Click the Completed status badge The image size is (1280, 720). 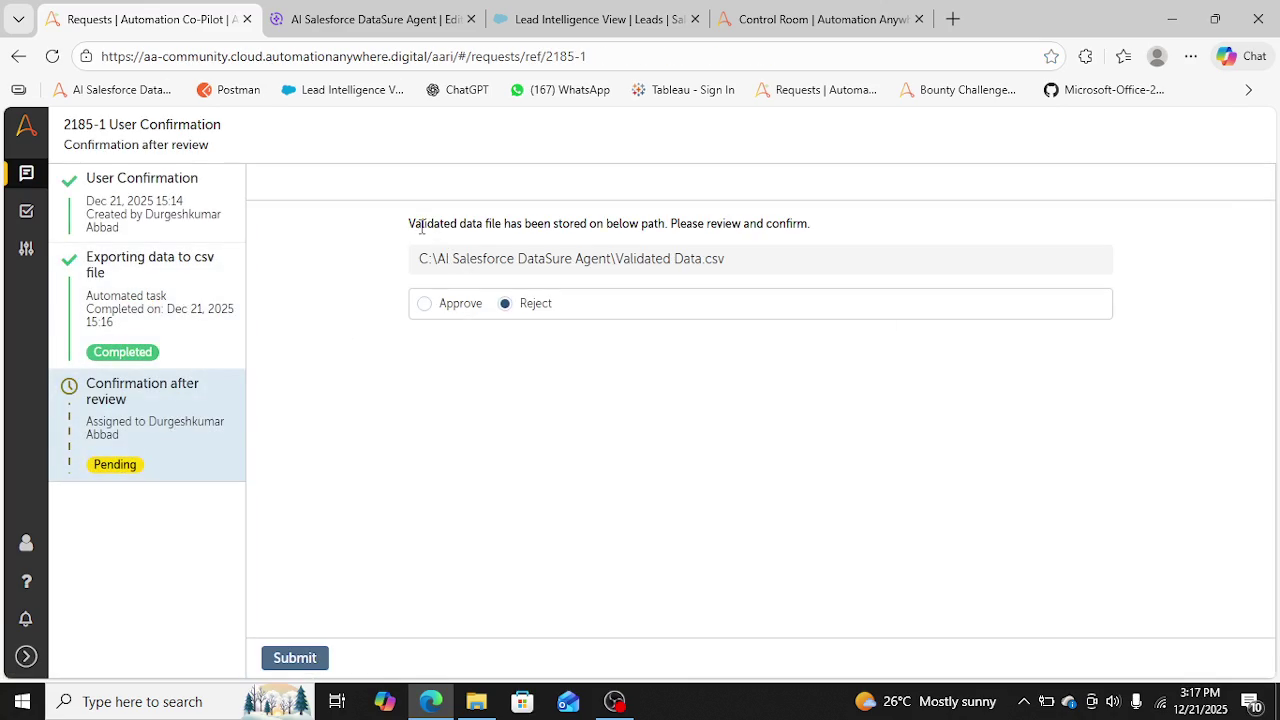[x=123, y=352]
